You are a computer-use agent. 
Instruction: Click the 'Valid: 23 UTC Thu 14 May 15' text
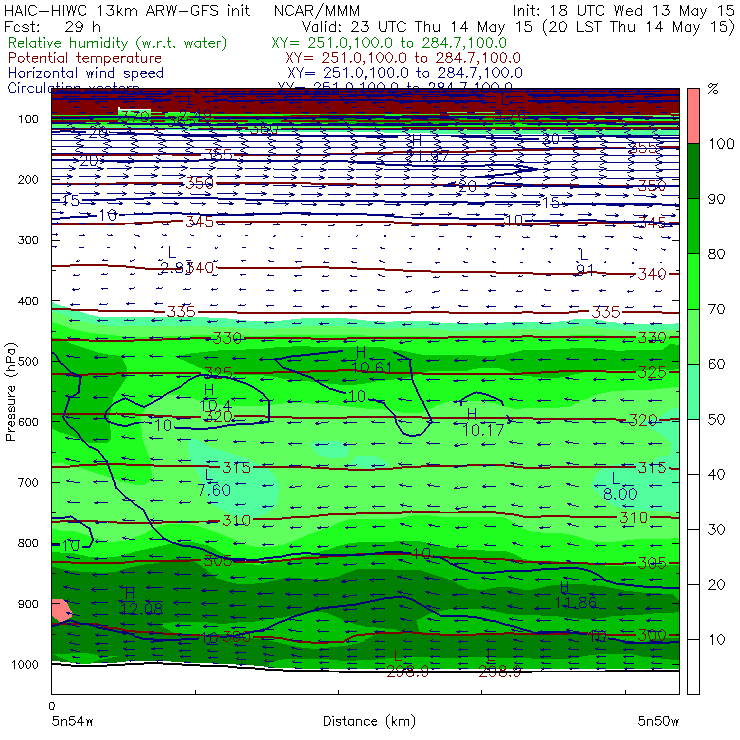417,26
